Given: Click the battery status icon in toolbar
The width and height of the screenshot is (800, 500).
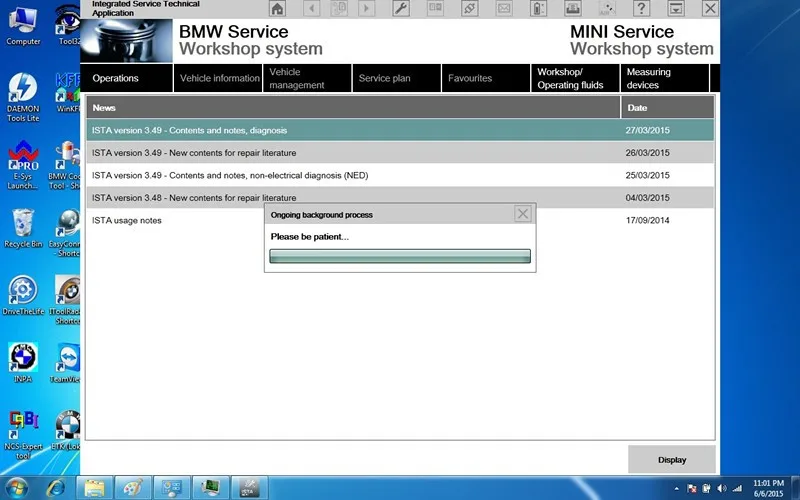Looking at the screenshot, I should click(538, 8).
